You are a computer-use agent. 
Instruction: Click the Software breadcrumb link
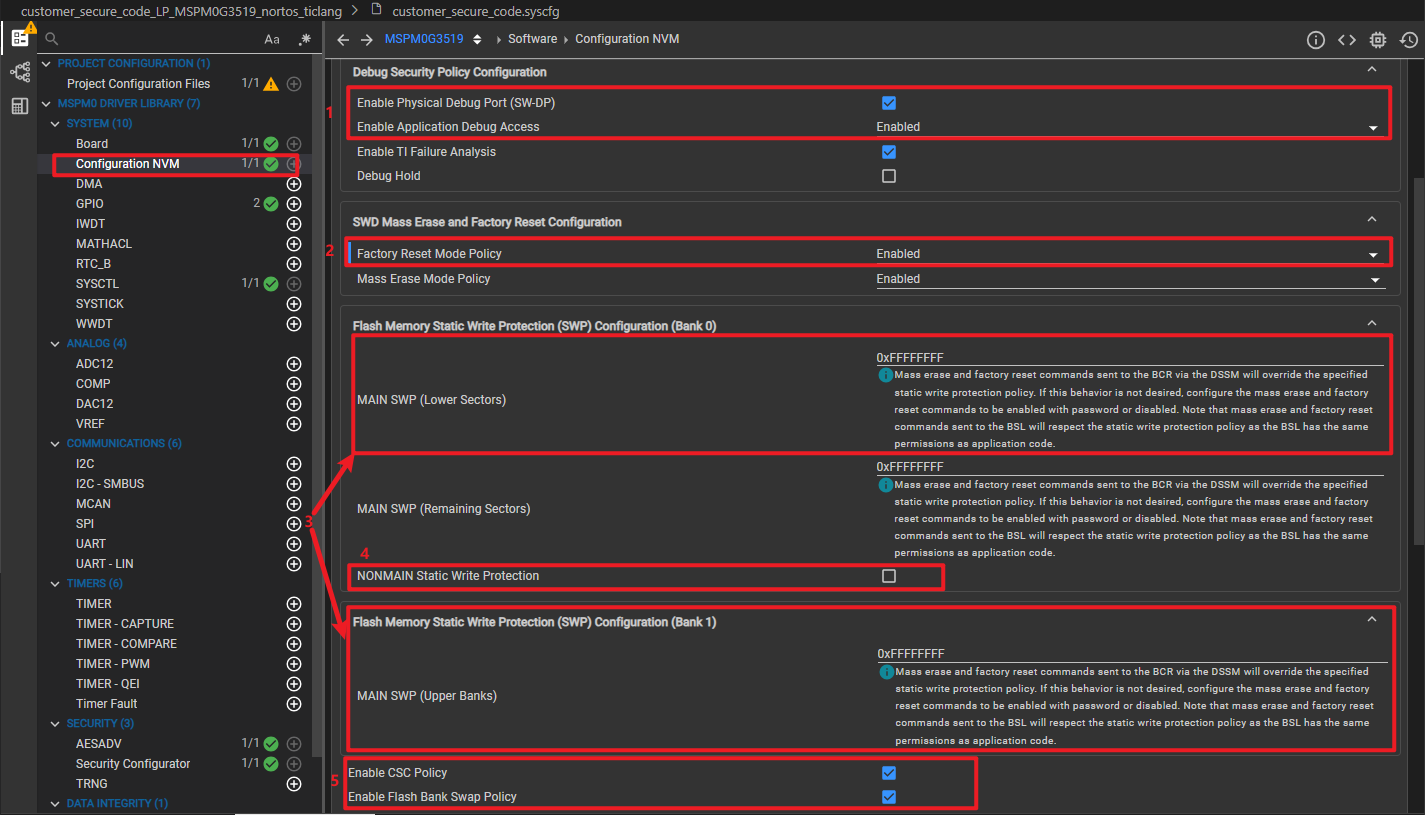[532, 39]
